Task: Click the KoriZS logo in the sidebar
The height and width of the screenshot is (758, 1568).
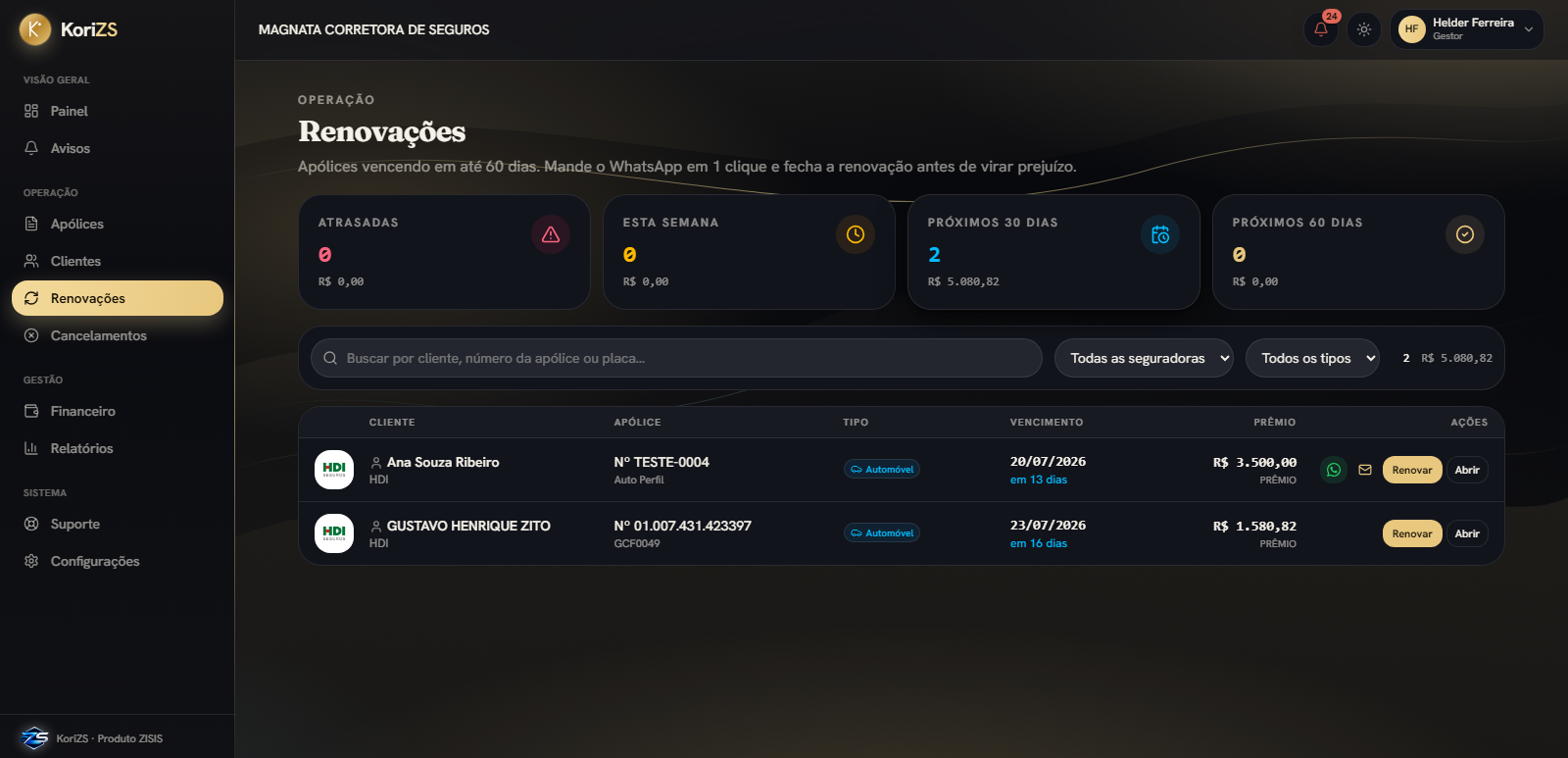Action: pyautogui.click(x=69, y=29)
